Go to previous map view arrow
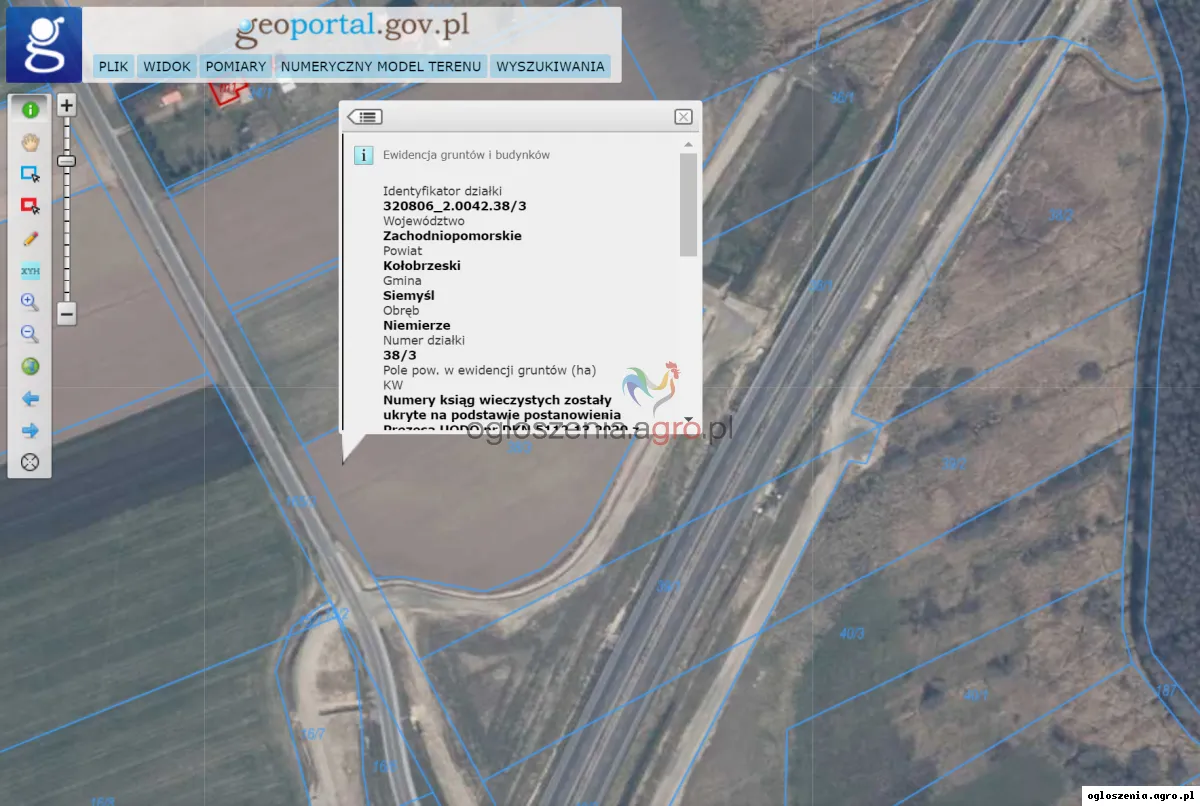Image resolution: width=1200 pixels, height=806 pixels. (x=30, y=399)
